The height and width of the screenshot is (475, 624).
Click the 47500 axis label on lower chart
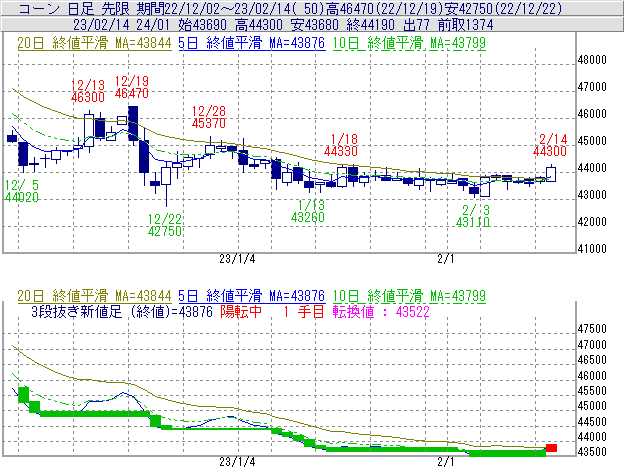click(592, 329)
